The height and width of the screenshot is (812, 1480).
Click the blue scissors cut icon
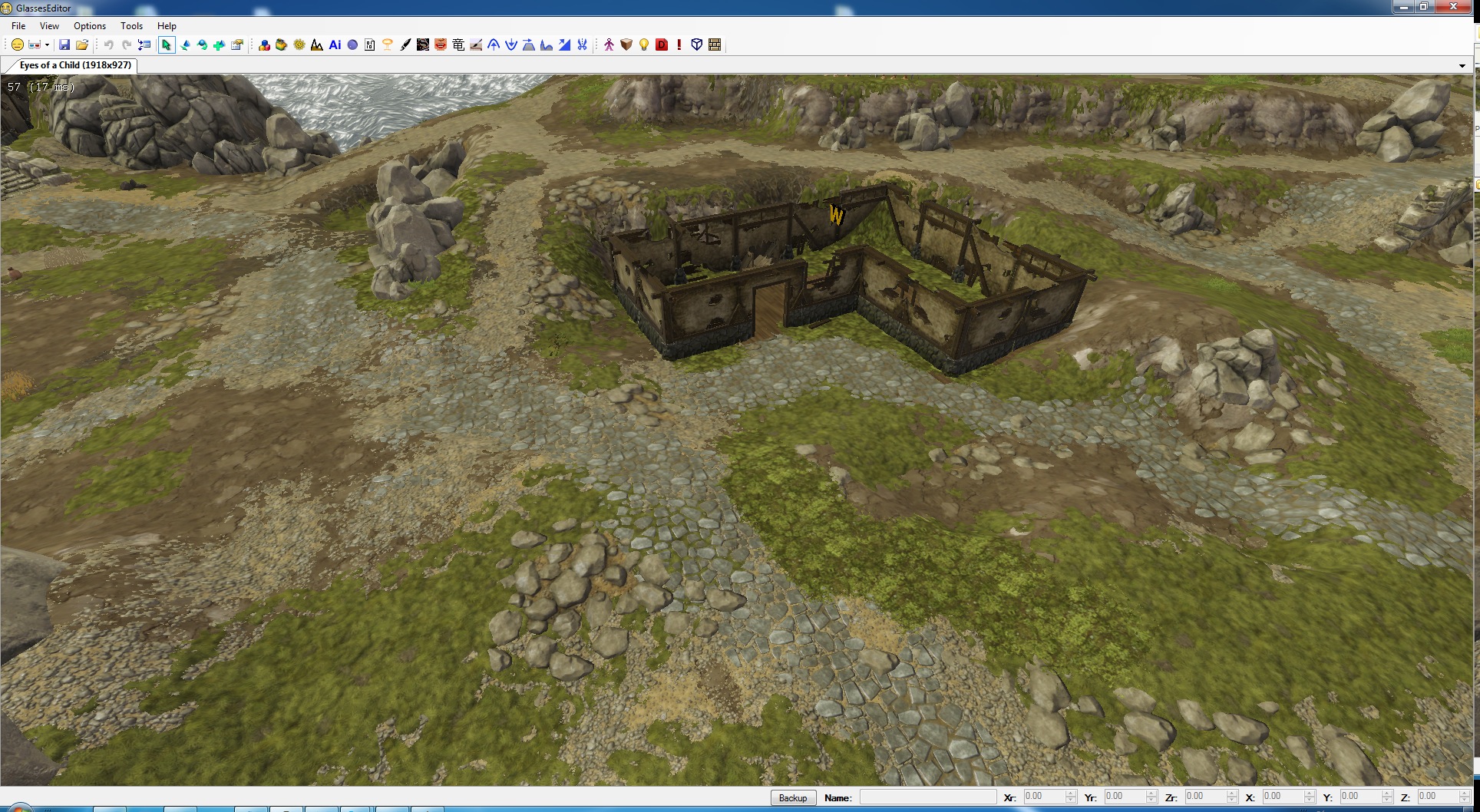(583, 45)
